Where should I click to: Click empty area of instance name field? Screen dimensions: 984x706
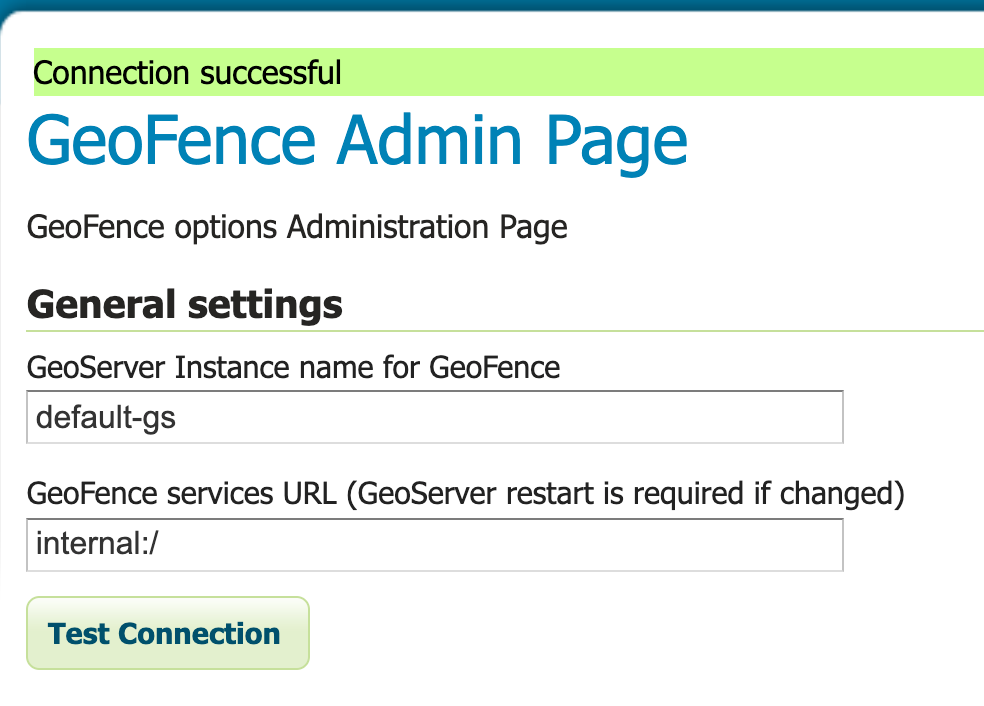[508, 417]
